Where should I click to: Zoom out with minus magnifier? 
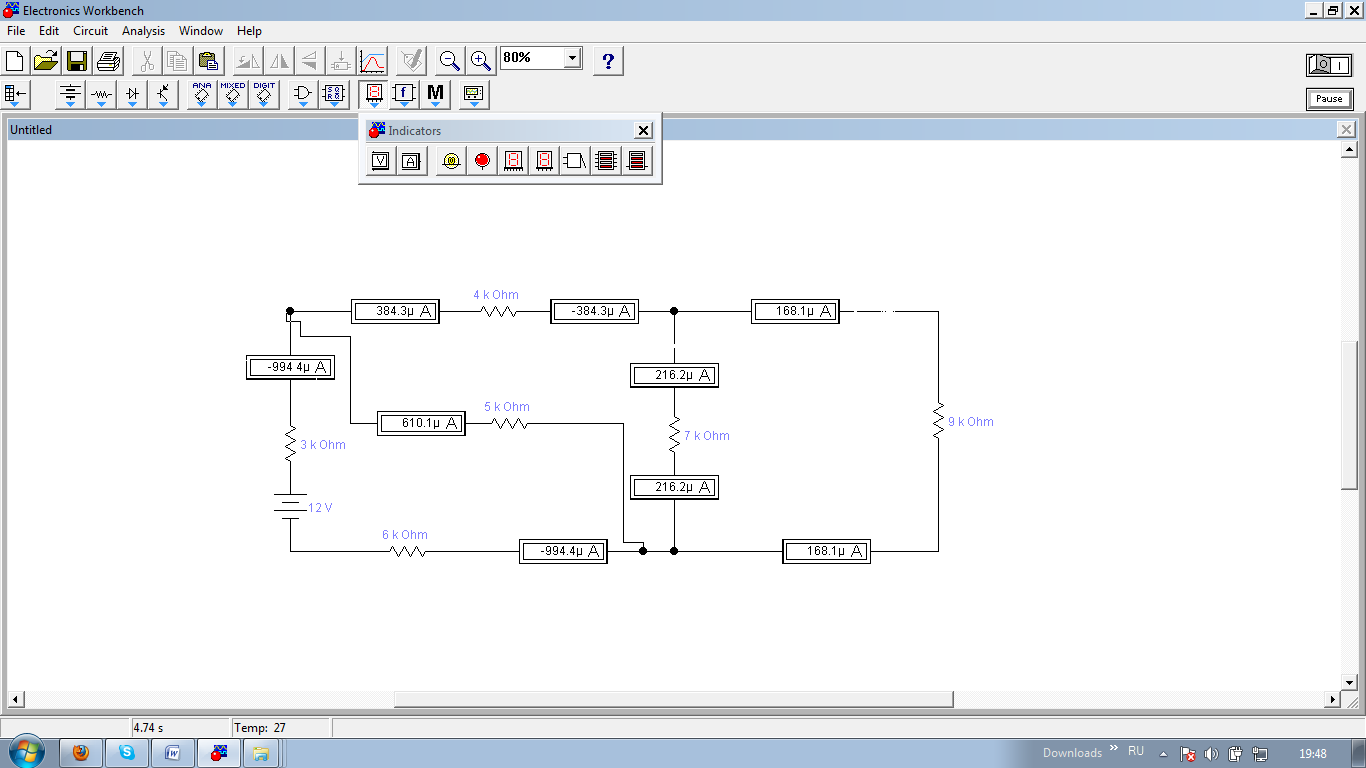click(x=450, y=61)
